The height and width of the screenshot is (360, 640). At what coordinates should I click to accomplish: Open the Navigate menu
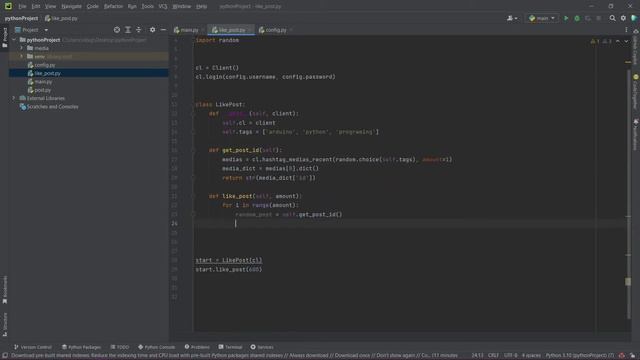pos(71,7)
